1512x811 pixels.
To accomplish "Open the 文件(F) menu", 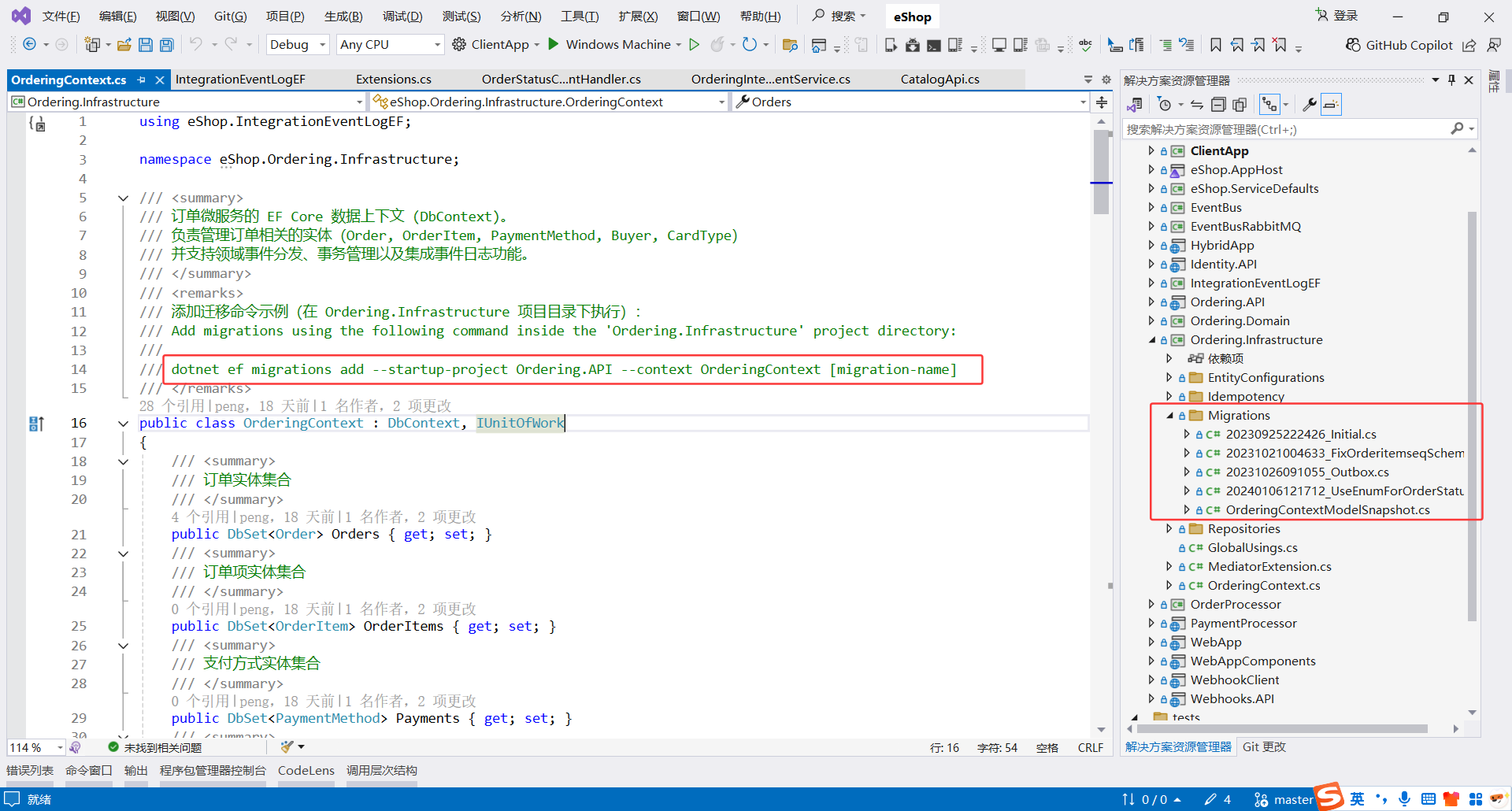I will (61, 16).
